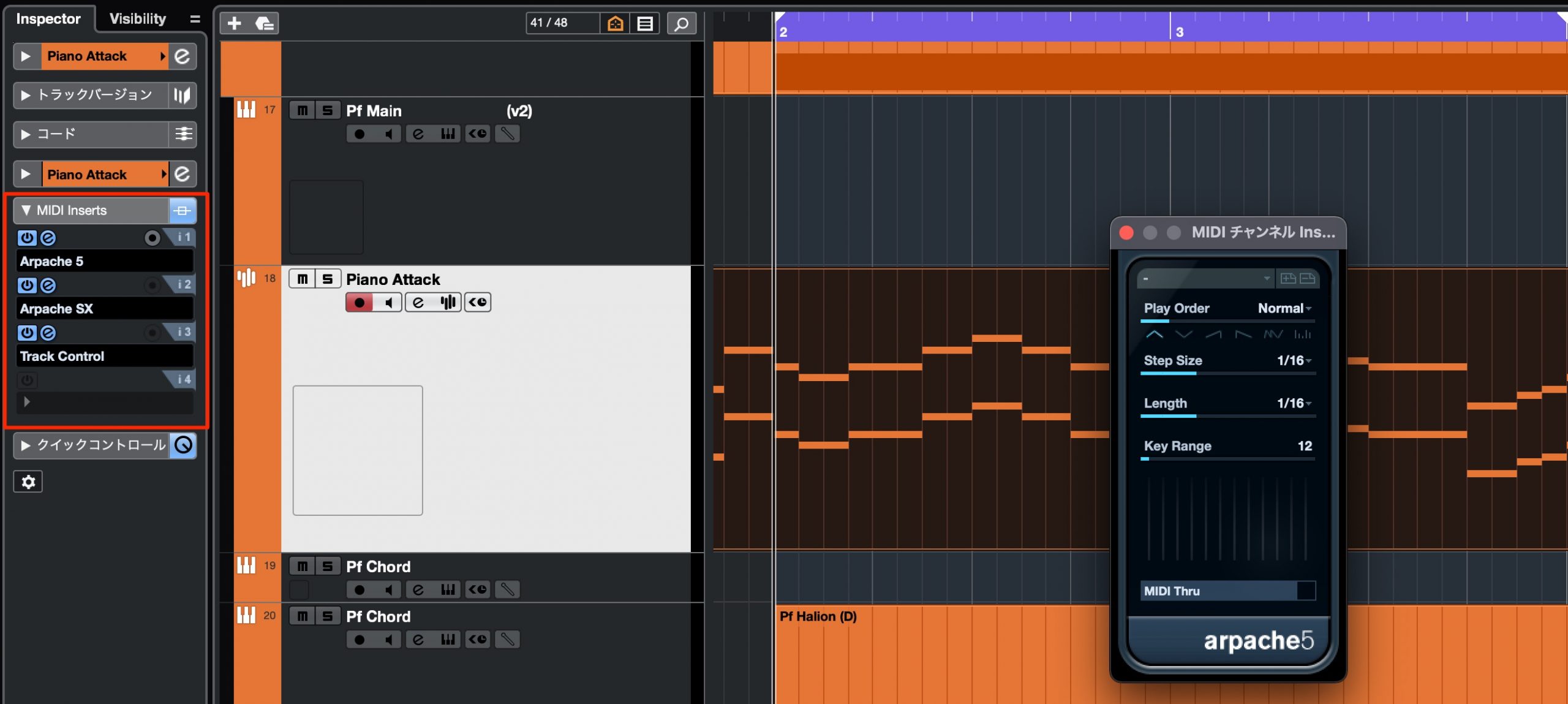Click the Find Tracks magnifier icon
The image size is (1568, 704).
pos(681,23)
